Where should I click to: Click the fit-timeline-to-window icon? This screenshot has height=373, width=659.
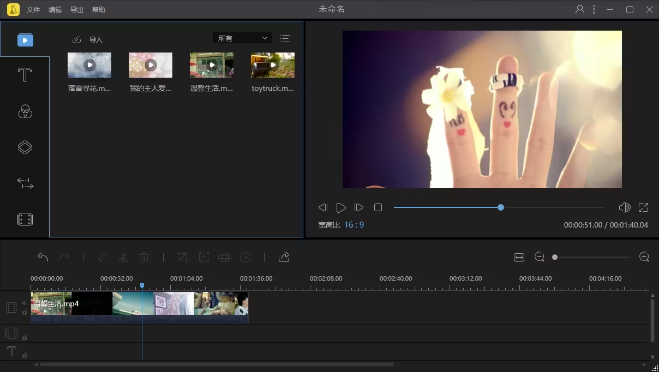pyautogui.click(x=519, y=257)
